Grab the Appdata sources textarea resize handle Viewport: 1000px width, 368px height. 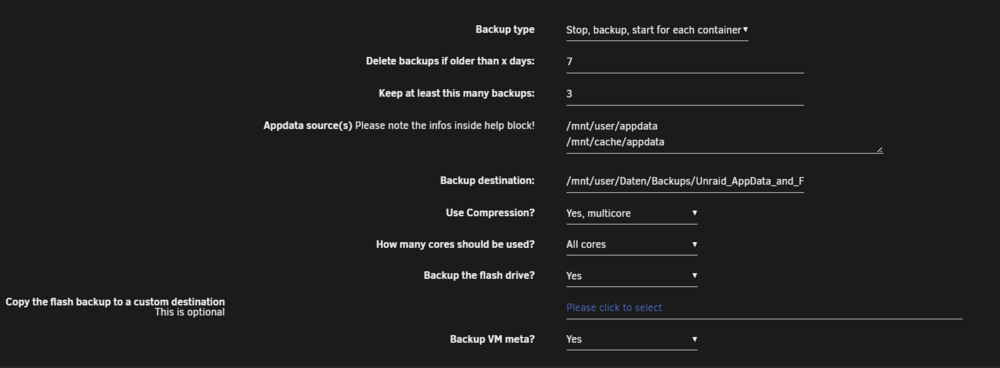point(879,150)
